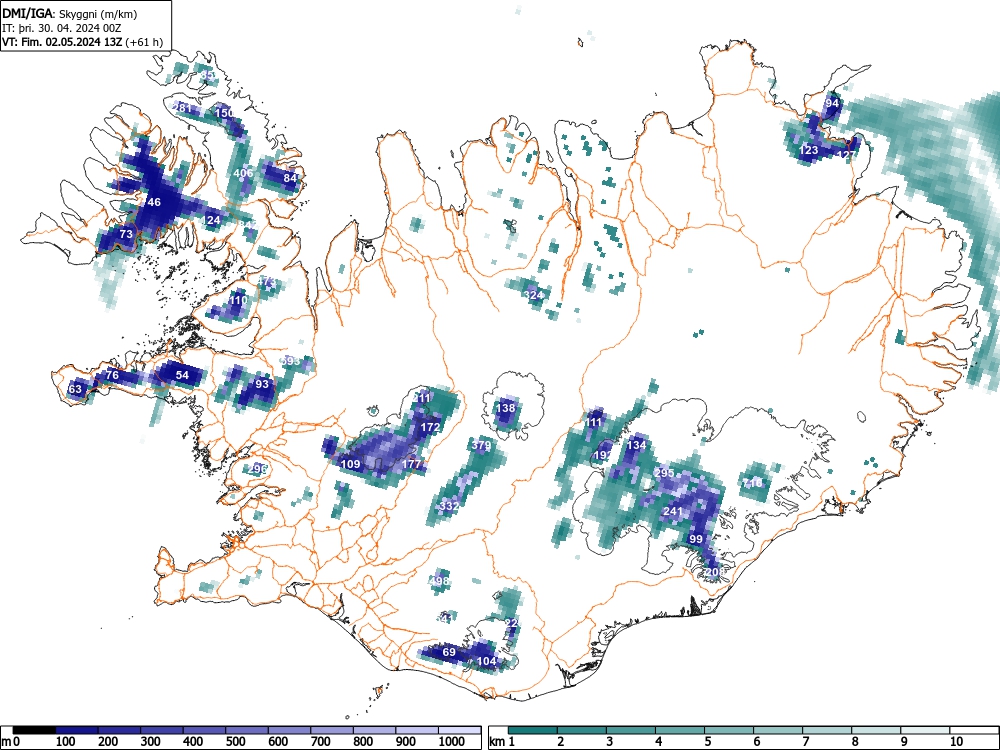Select the dark blue swatch between 100 and 200

click(x=77, y=730)
